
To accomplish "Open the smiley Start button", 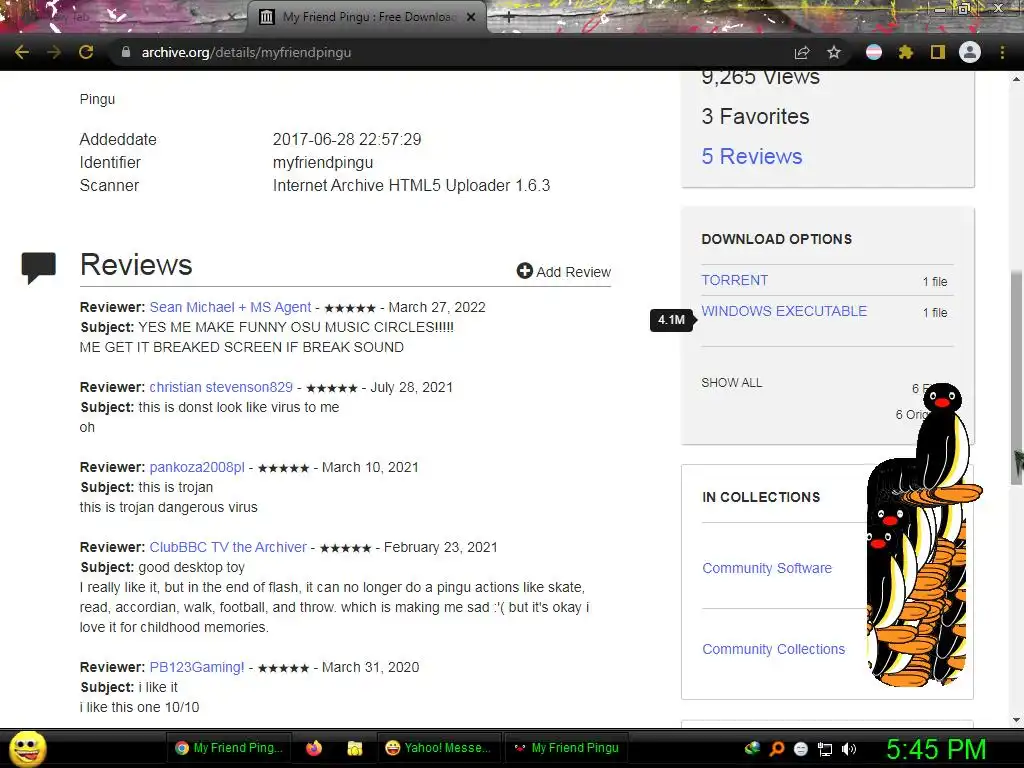I will pyautogui.click(x=27, y=748).
